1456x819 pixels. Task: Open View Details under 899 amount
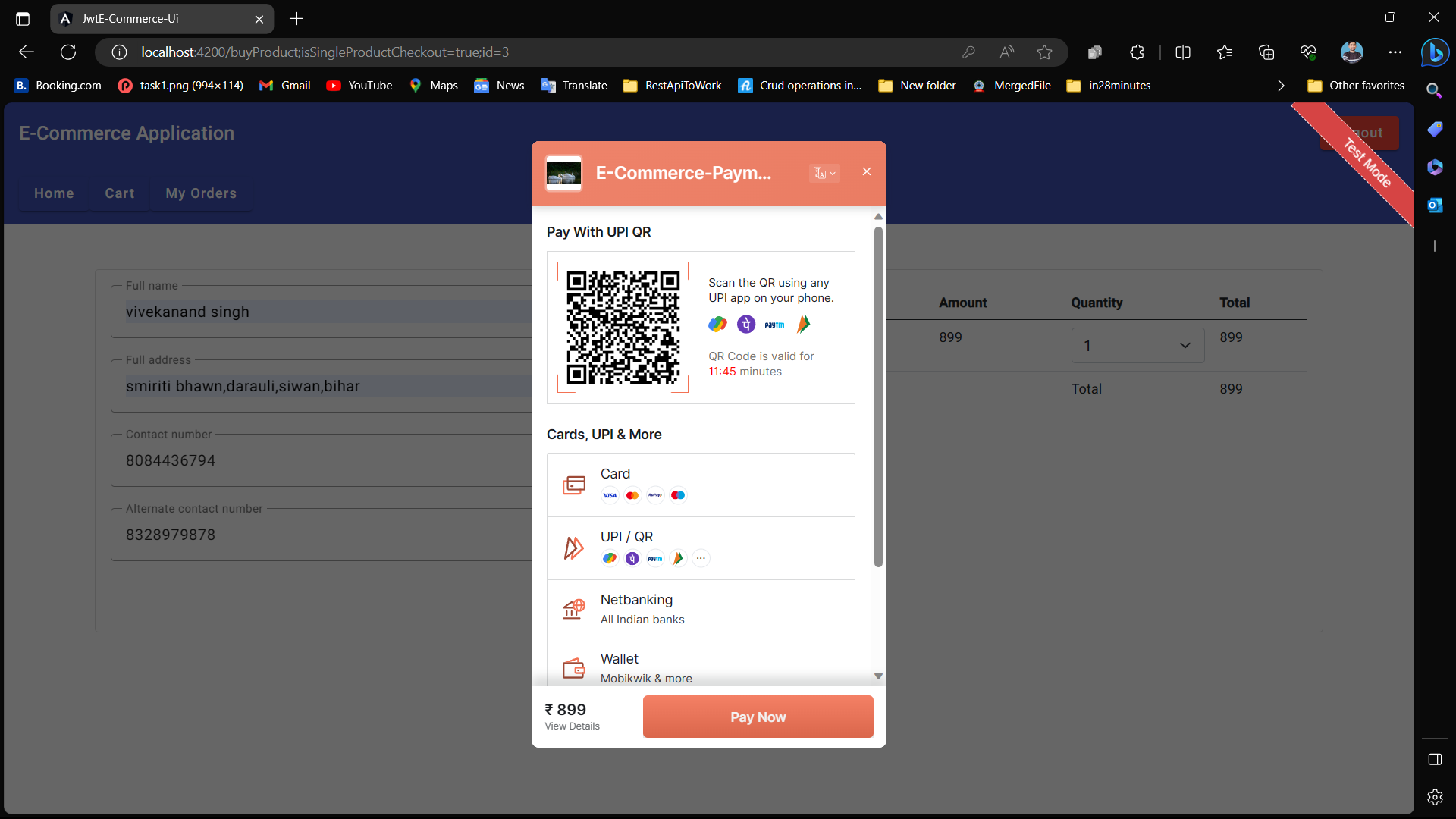tap(572, 726)
